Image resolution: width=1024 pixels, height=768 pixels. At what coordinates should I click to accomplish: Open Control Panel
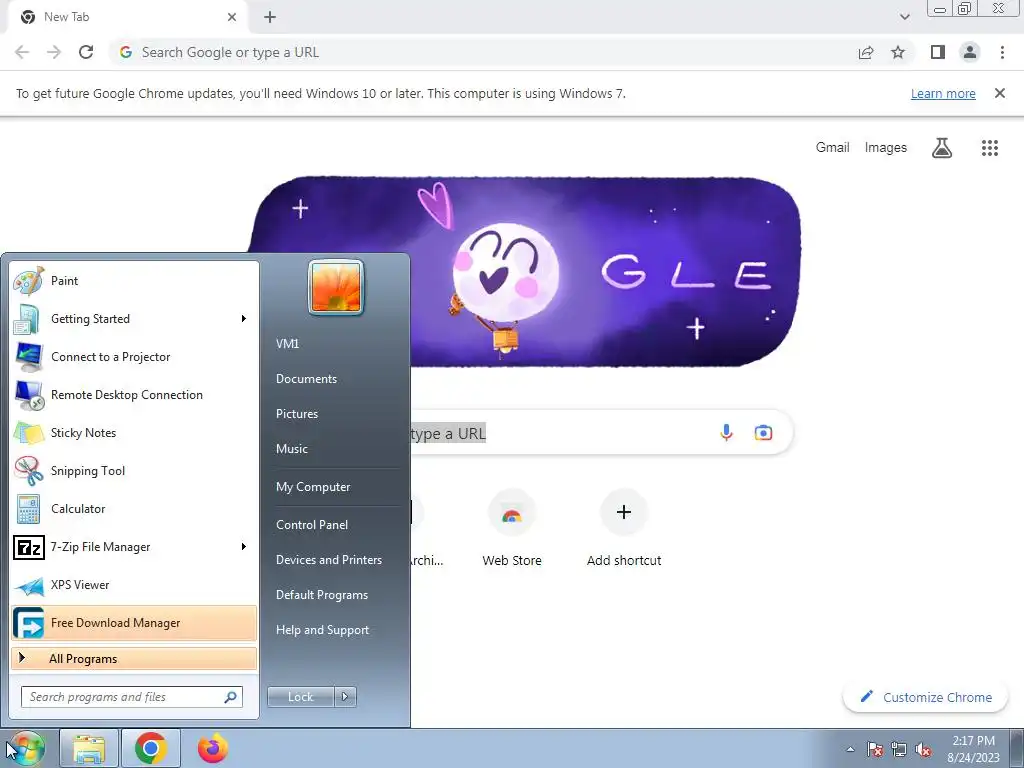click(312, 525)
